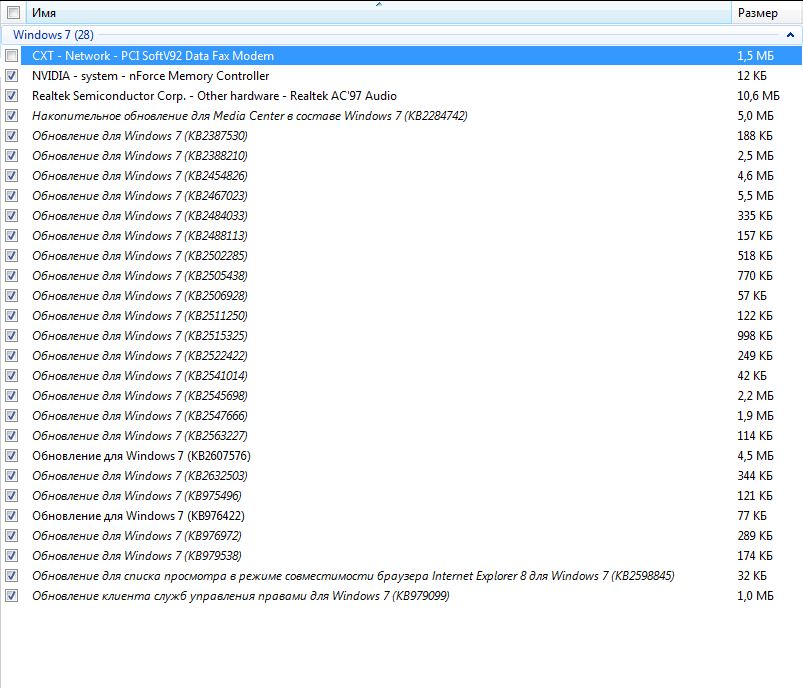The height and width of the screenshot is (688, 803).
Task: Uncheck the KB975496 update checkbox
Action: [11, 495]
